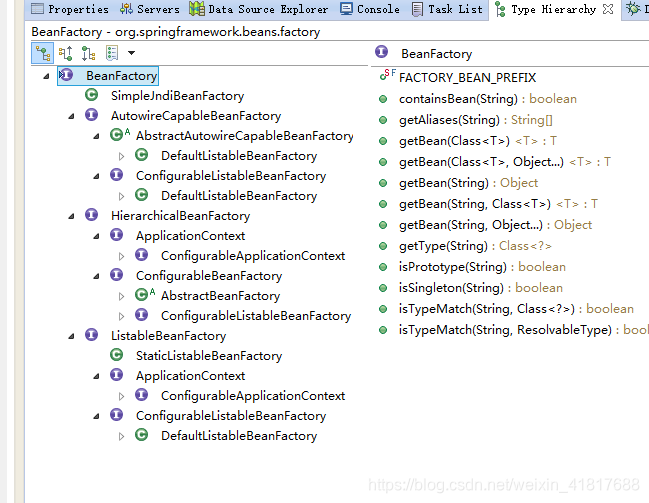Select SimpleJndiBeanFactory in the hierarchy
This screenshot has height=503, width=649.
tap(177, 96)
